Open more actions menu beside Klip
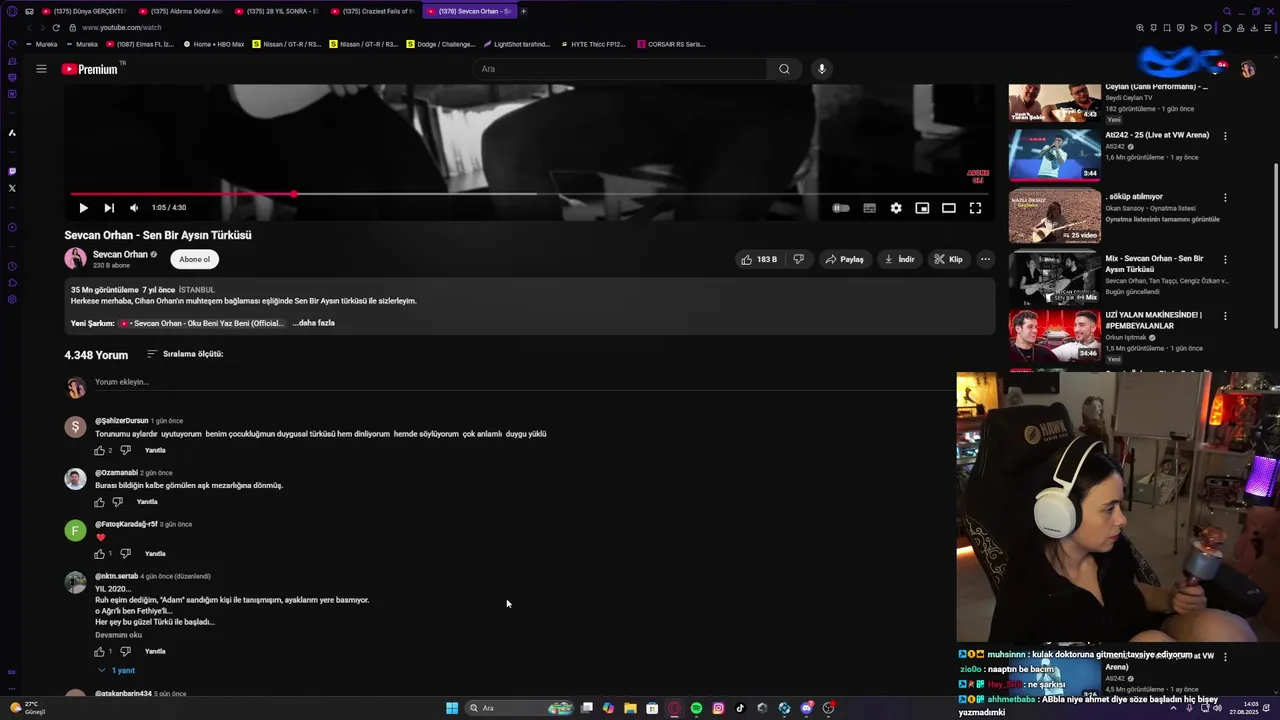Screen dimensions: 1280x720 [x=985, y=259]
